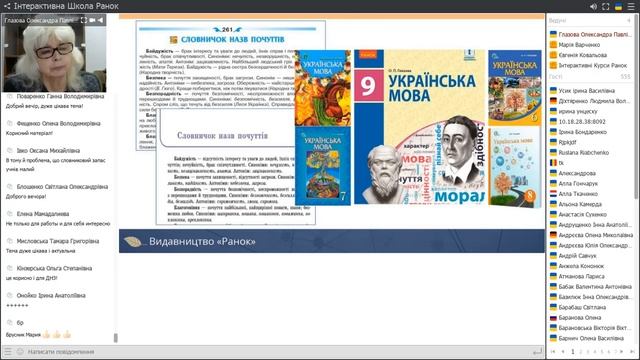Click guest count 555 label

click(625, 77)
